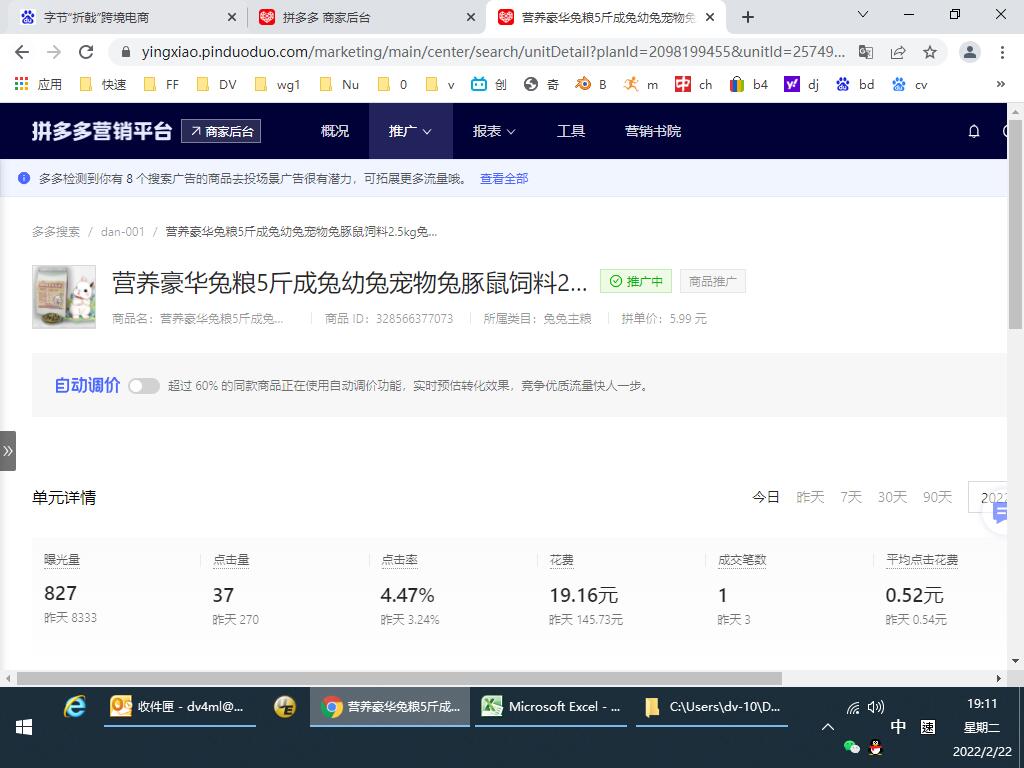Show more bookmarks with double chevron
This screenshot has width=1024, height=768.
click(x=1000, y=84)
